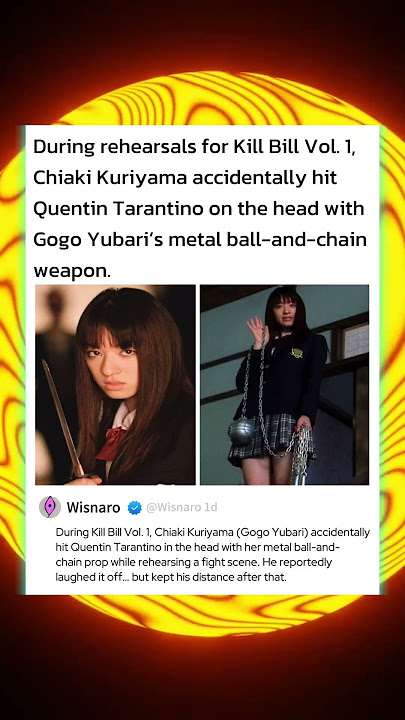Click the raised waving hand in right photo
This screenshot has width=405, height=720.
[256, 330]
